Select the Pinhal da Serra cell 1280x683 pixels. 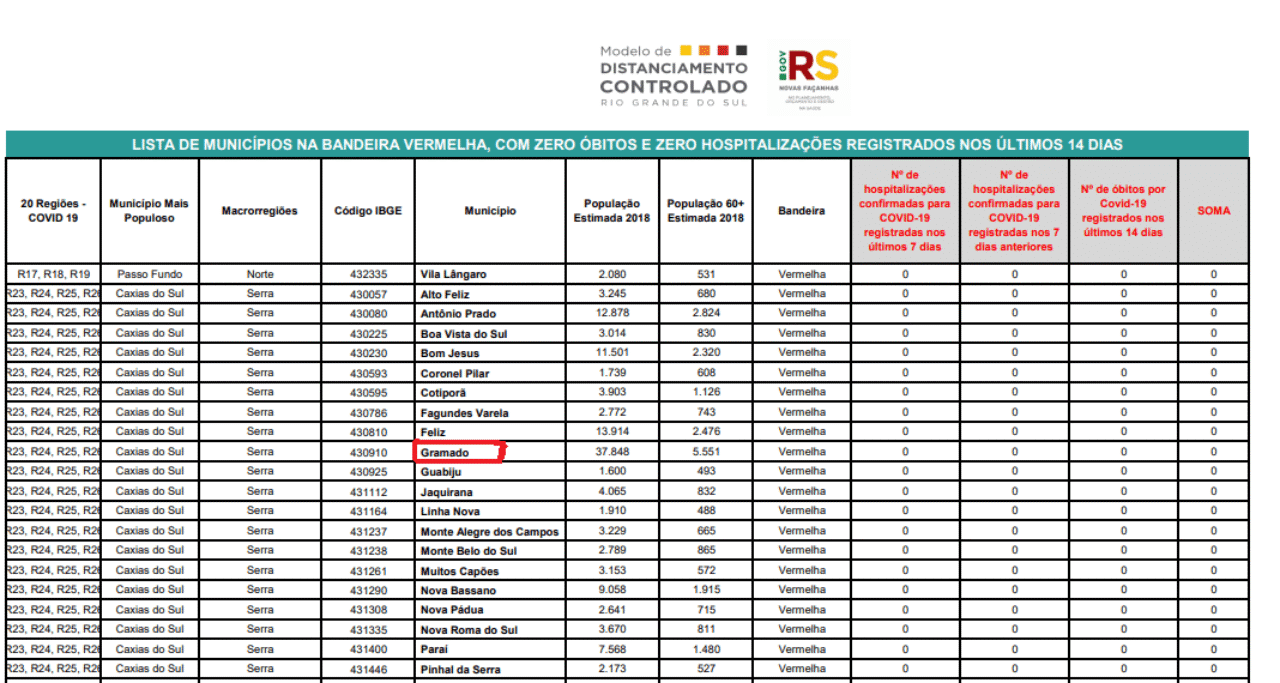[490, 669]
